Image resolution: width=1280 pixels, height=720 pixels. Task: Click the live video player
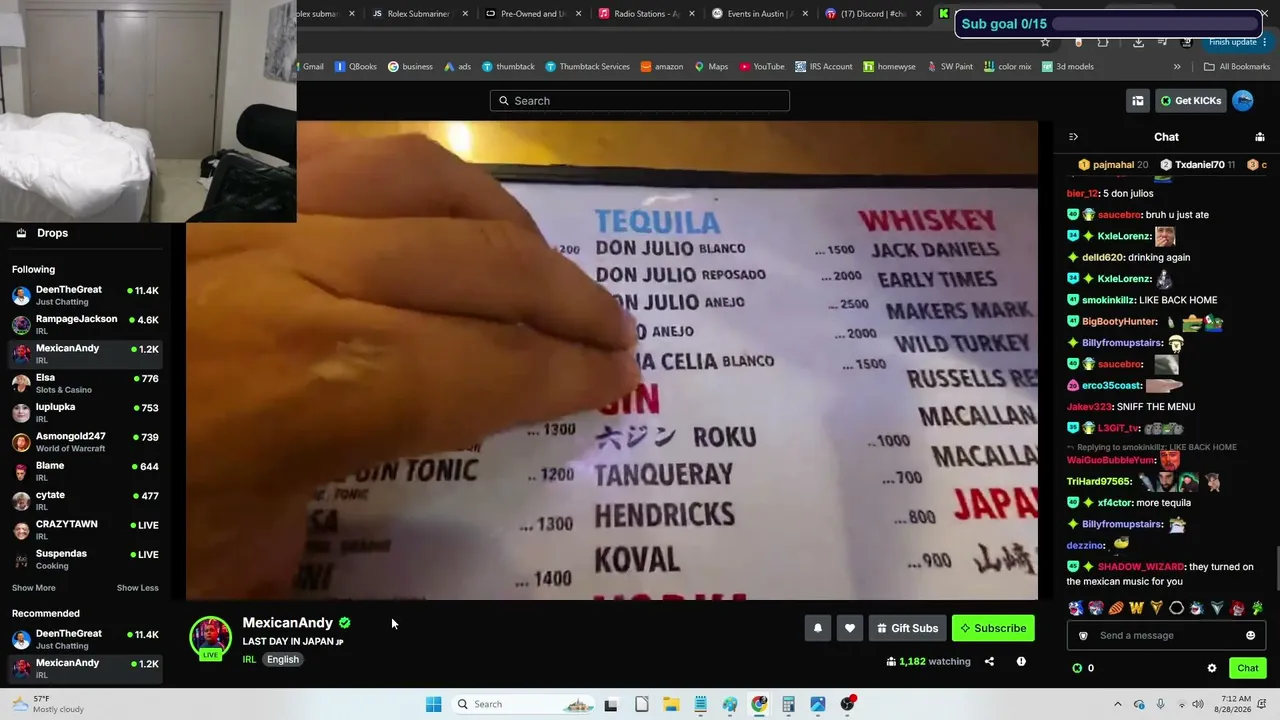(612, 360)
